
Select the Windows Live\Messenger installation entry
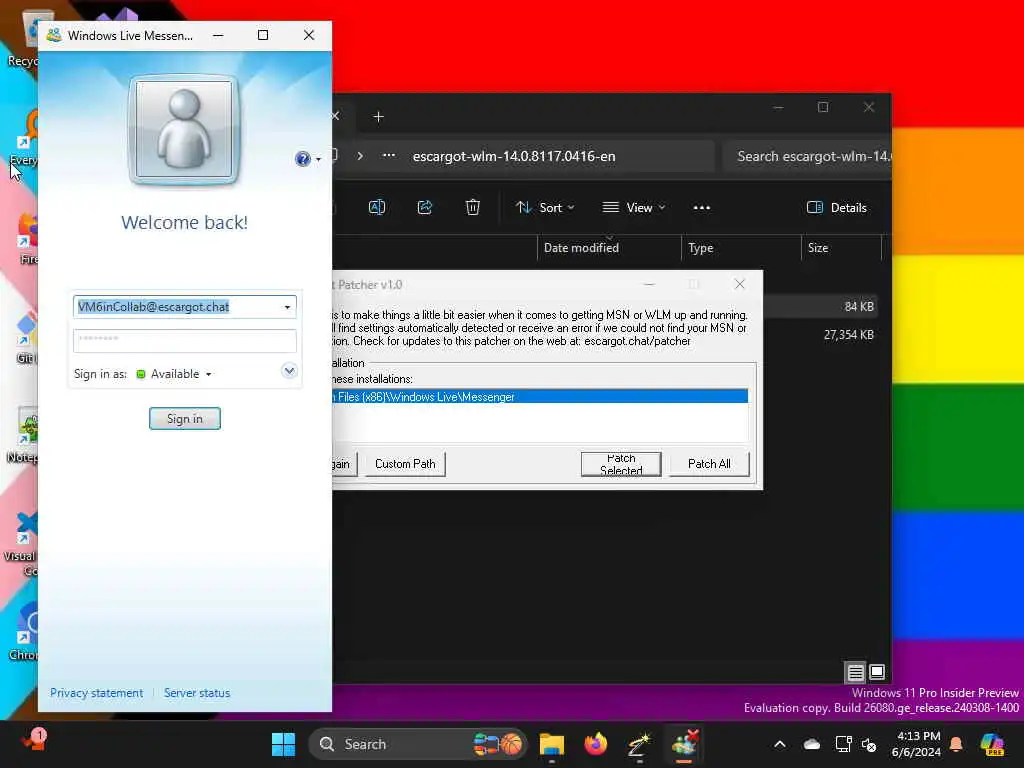[x=539, y=397]
